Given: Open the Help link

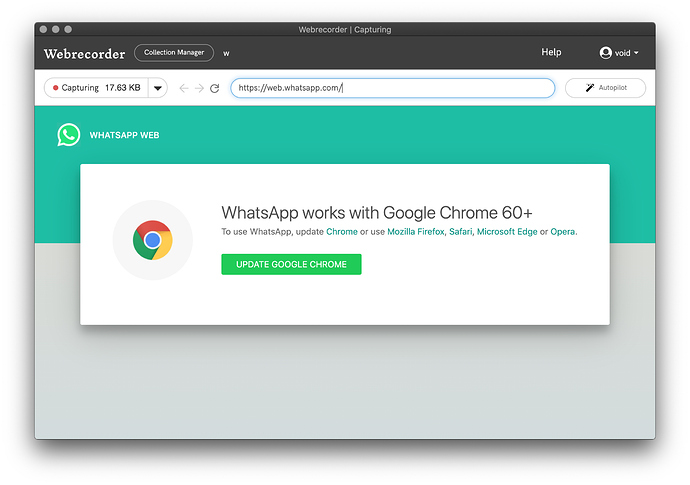Looking at the screenshot, I should pos(551,52).
